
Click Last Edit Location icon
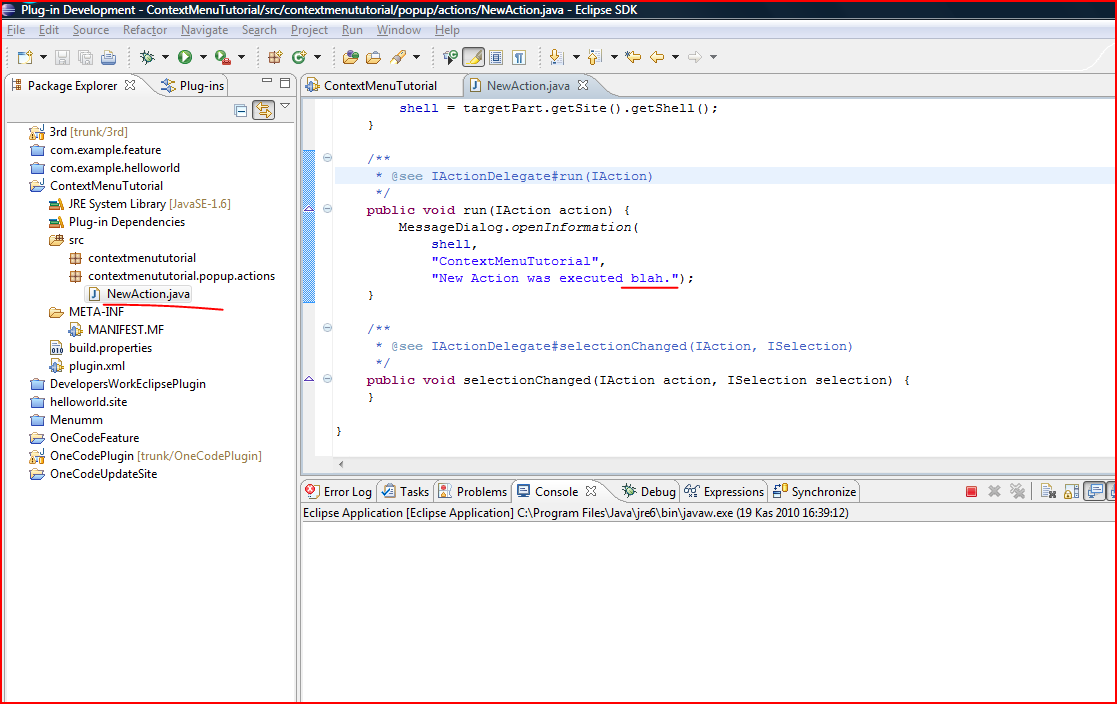tap(633, 57)
